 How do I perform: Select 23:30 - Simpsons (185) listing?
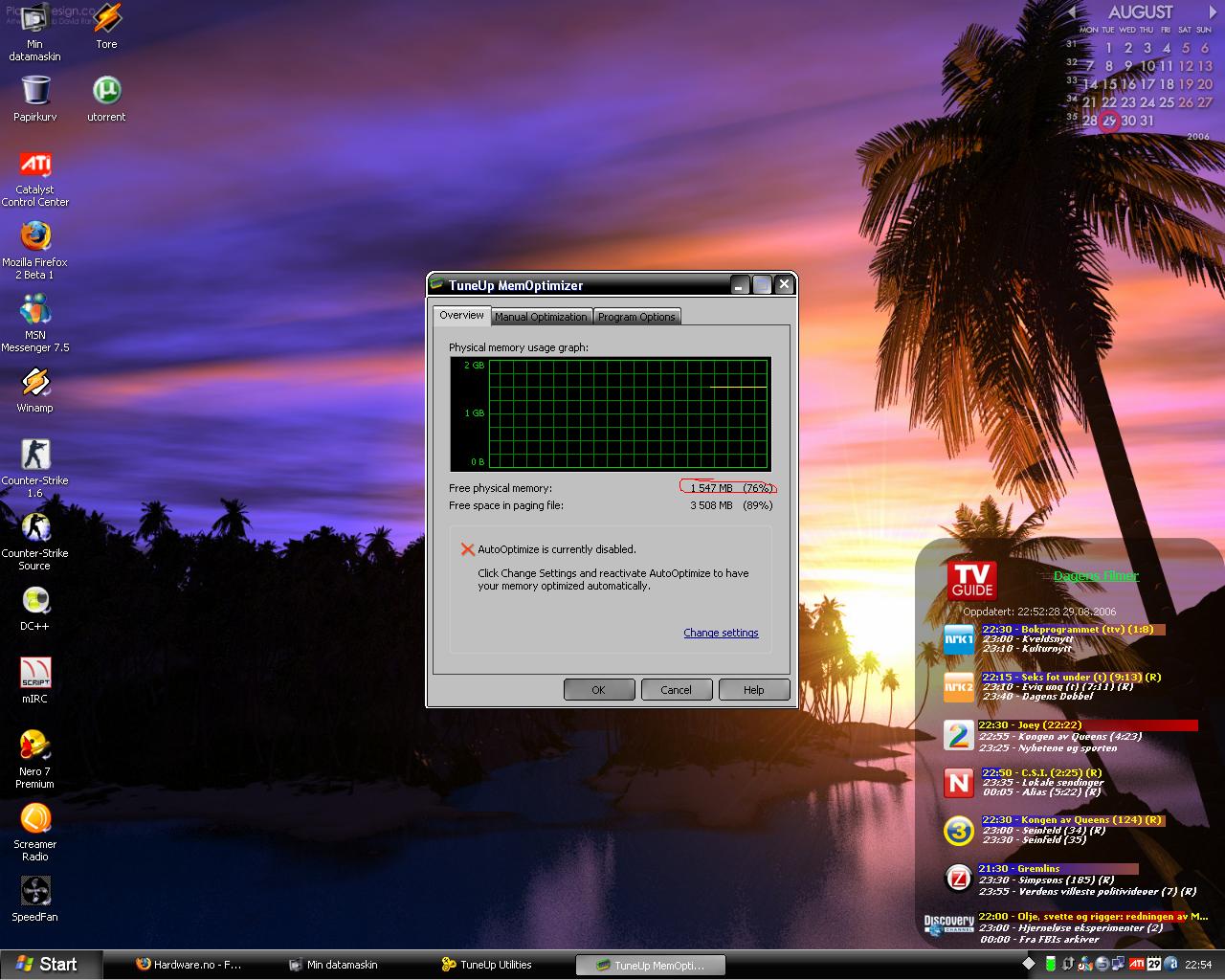pos(1046,880)
